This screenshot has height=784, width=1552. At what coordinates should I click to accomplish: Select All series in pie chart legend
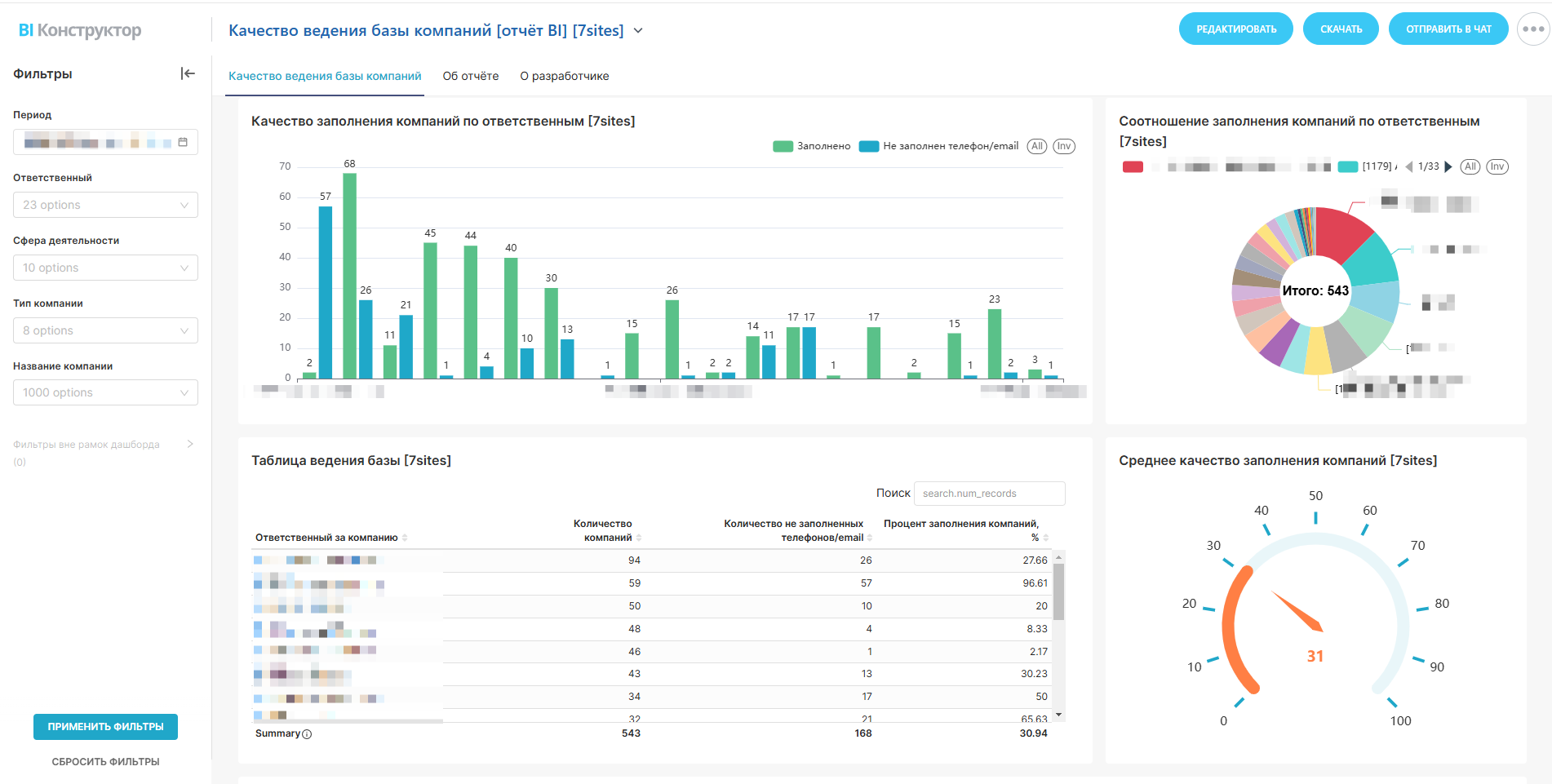pos(1470,166)
